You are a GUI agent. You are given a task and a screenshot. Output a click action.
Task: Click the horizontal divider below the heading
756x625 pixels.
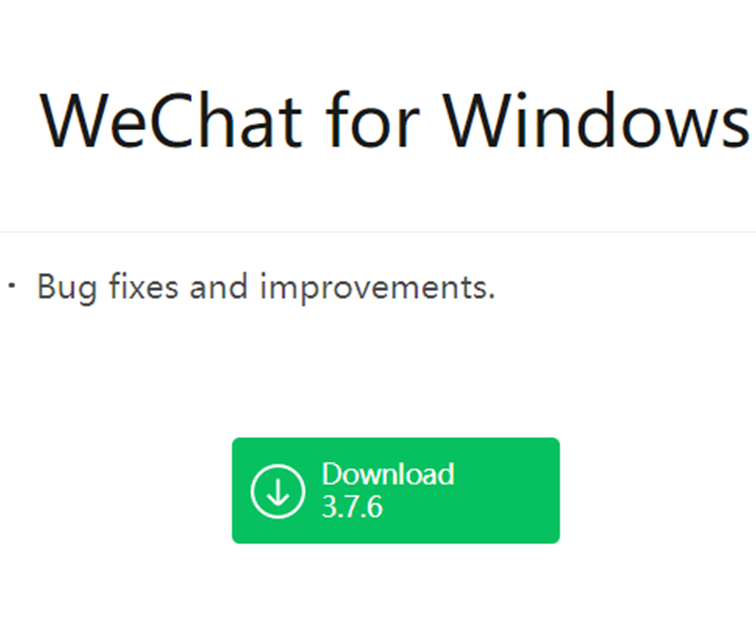coord(378,232)
